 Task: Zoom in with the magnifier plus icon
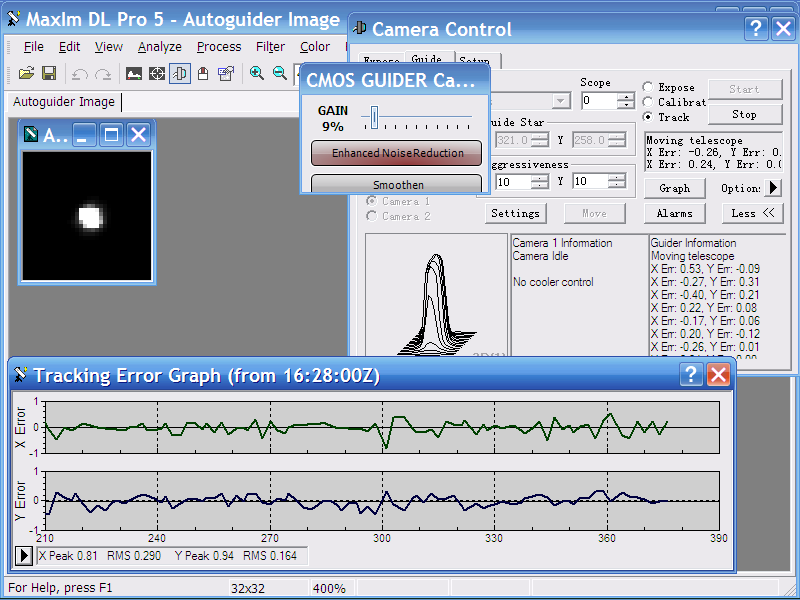[x=257, y=73]
